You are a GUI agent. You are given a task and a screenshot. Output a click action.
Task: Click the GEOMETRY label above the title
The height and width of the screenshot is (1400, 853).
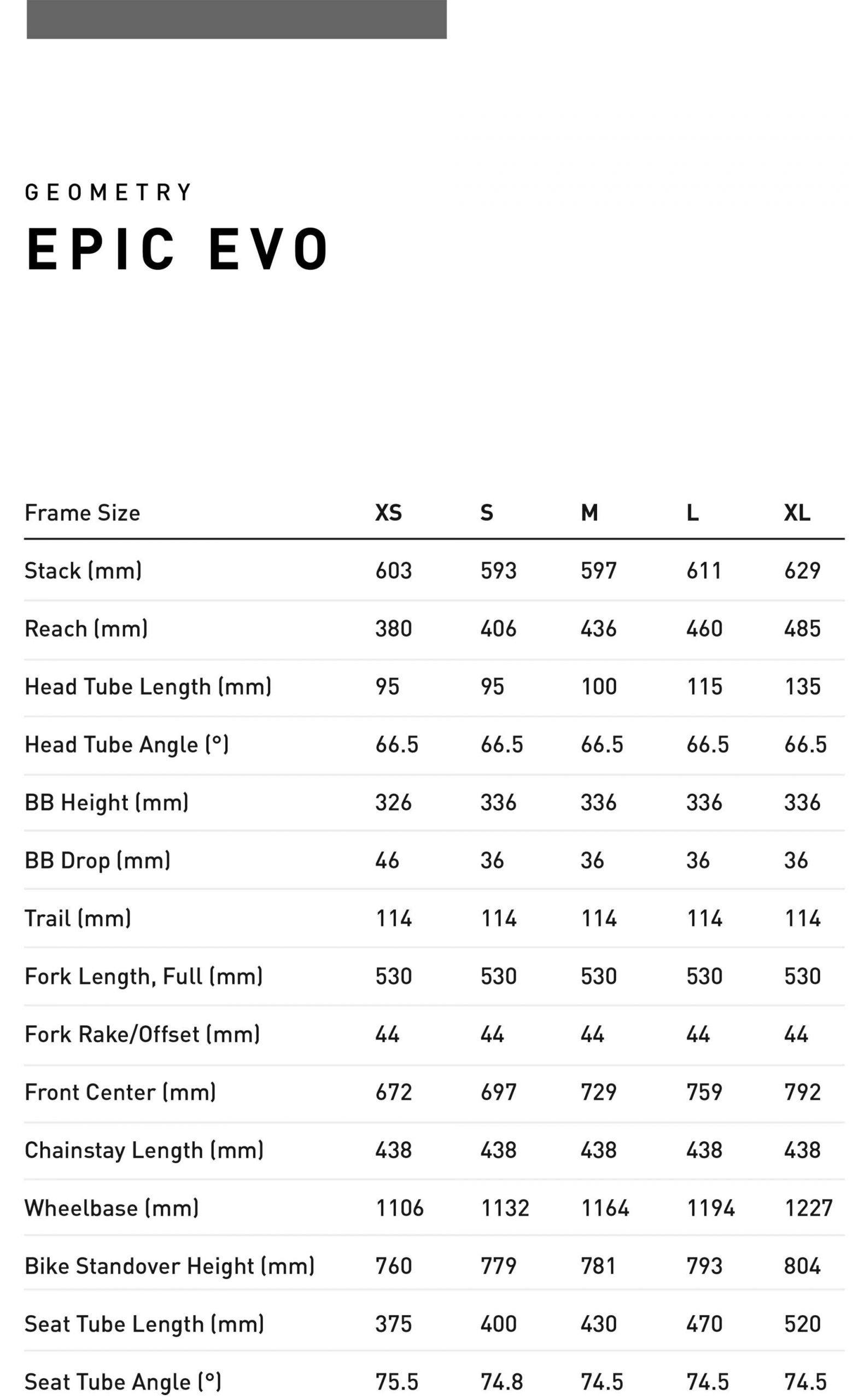point(108,192)
